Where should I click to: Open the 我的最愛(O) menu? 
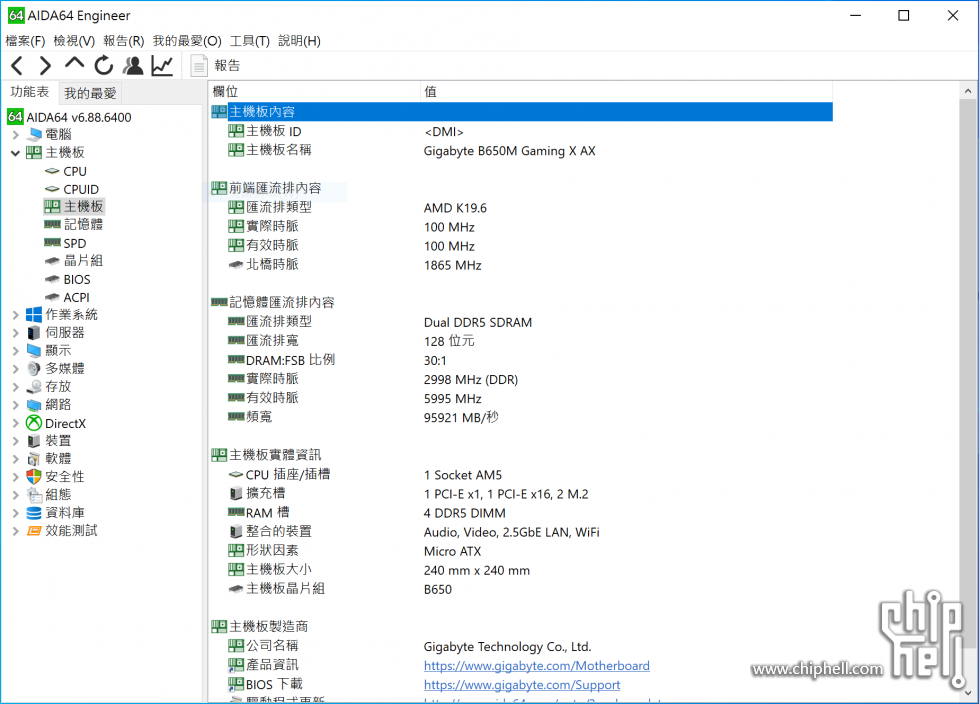[x=187, y=41]
